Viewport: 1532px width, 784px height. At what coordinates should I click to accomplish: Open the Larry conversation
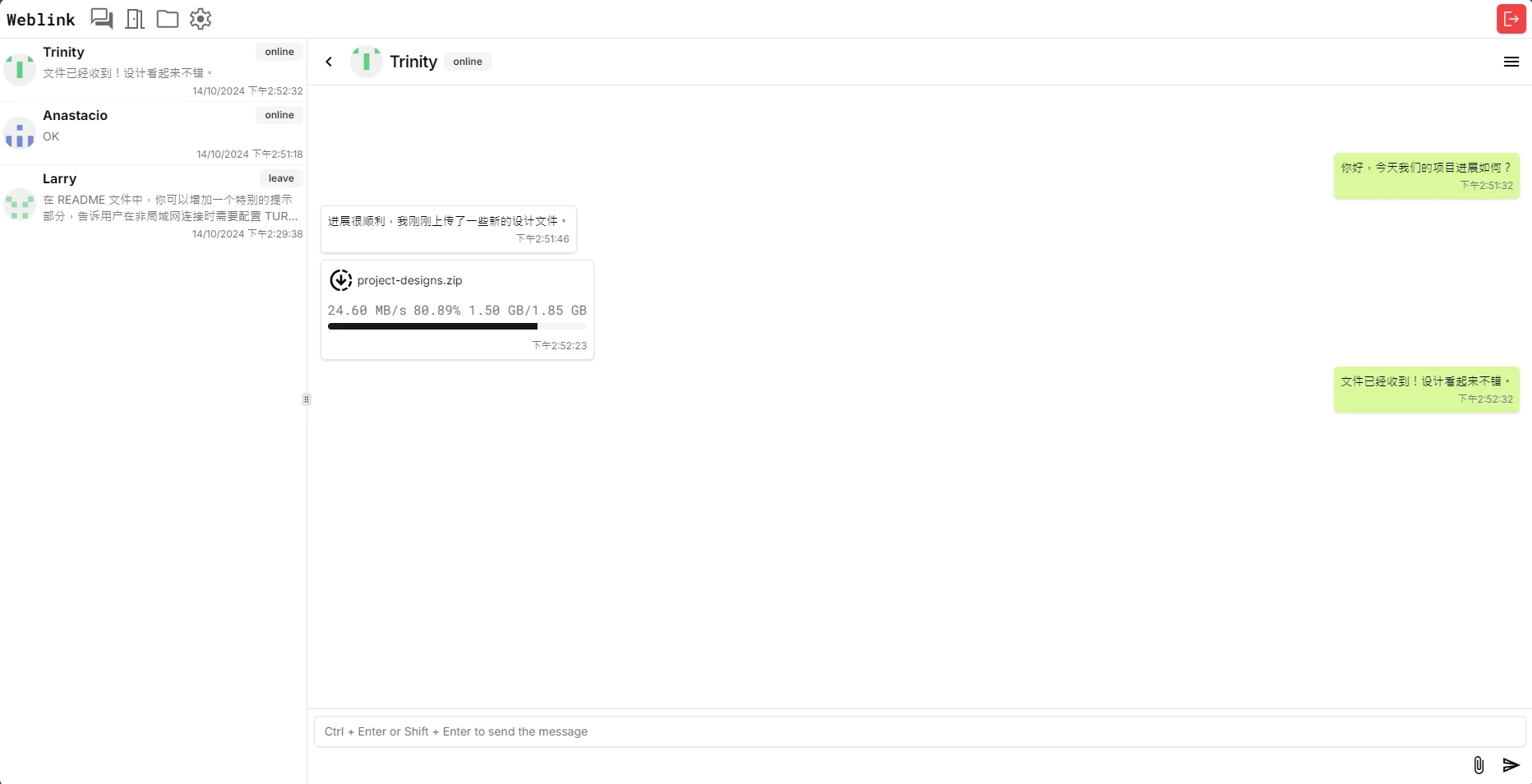153,205
